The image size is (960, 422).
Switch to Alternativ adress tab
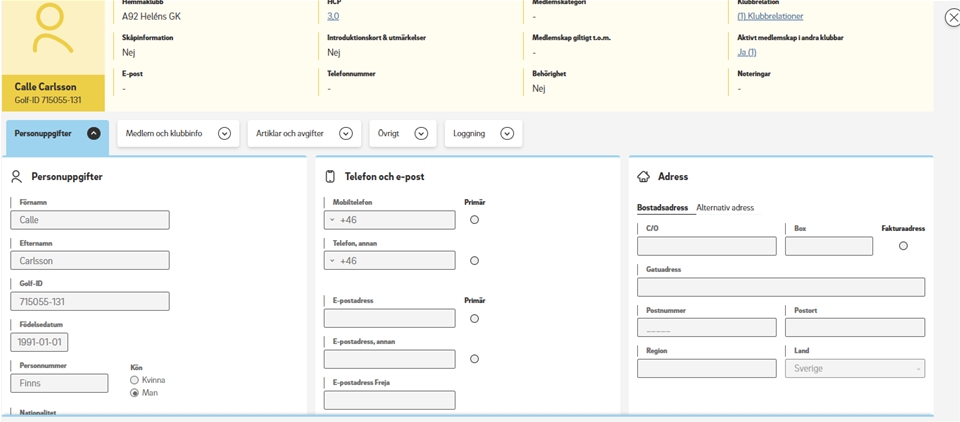[x=725, y=207]
